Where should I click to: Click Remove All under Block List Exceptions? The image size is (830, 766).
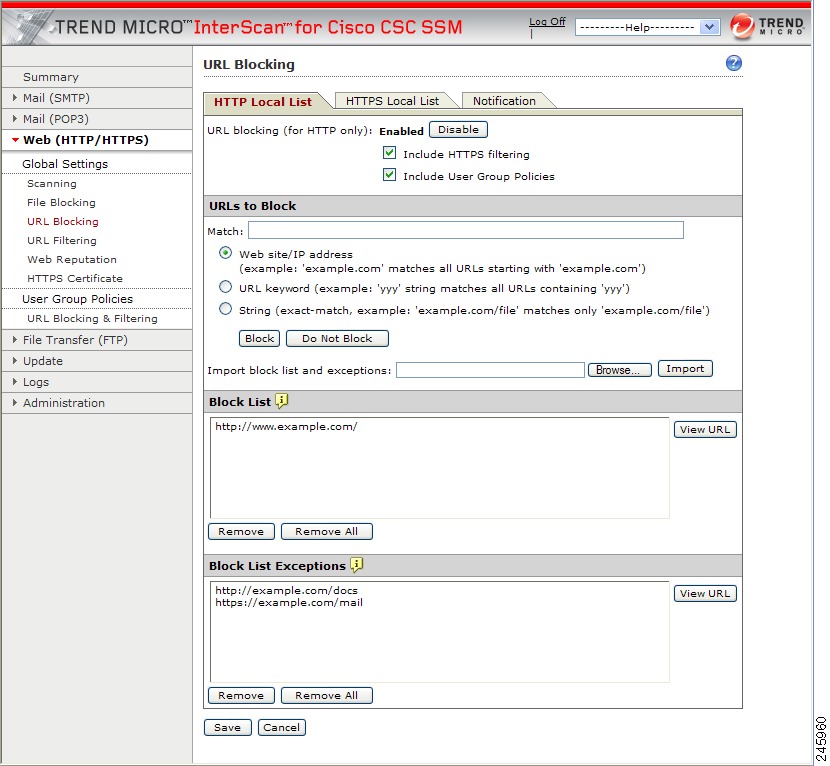327,696
